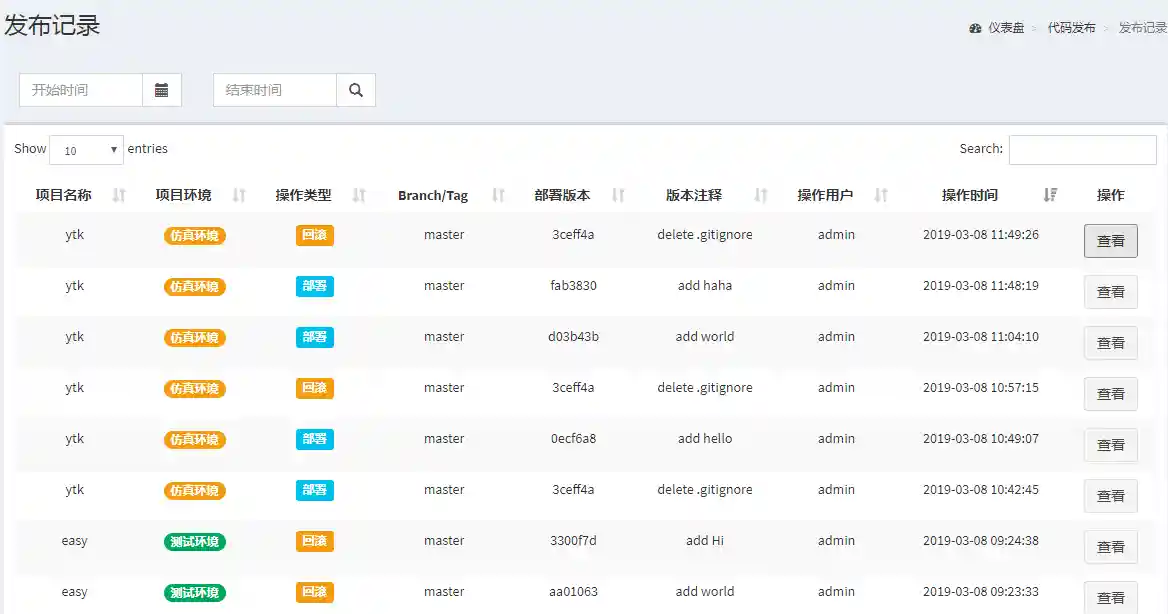Click 部署 badge in fab3830 row
Viewport: 1168px width, 614px height.
click(x=314, y=286)
